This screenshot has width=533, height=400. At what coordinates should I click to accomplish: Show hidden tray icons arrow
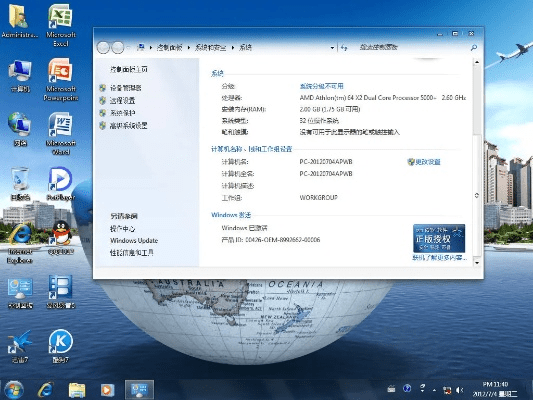coord(434,390)
